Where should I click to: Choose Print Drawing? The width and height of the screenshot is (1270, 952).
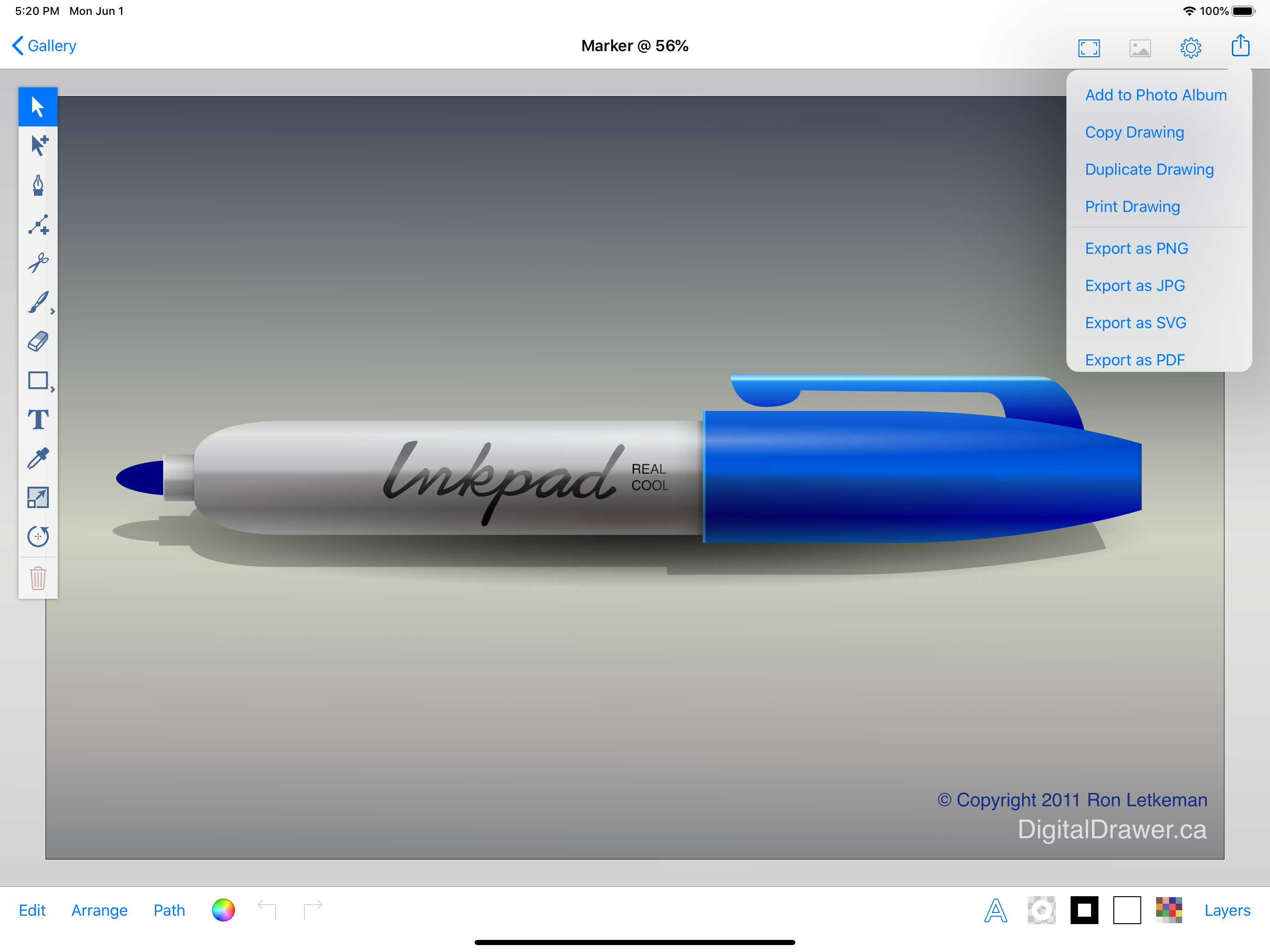coord(1132,207)
